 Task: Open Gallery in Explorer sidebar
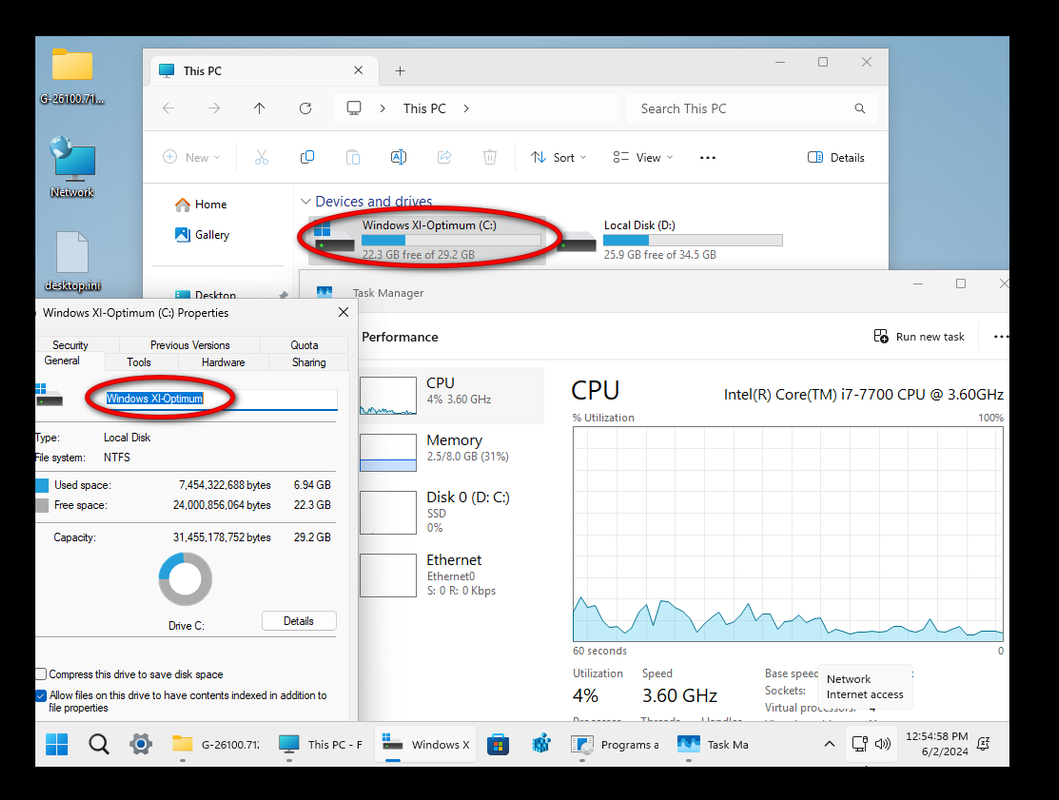[203, 234]
